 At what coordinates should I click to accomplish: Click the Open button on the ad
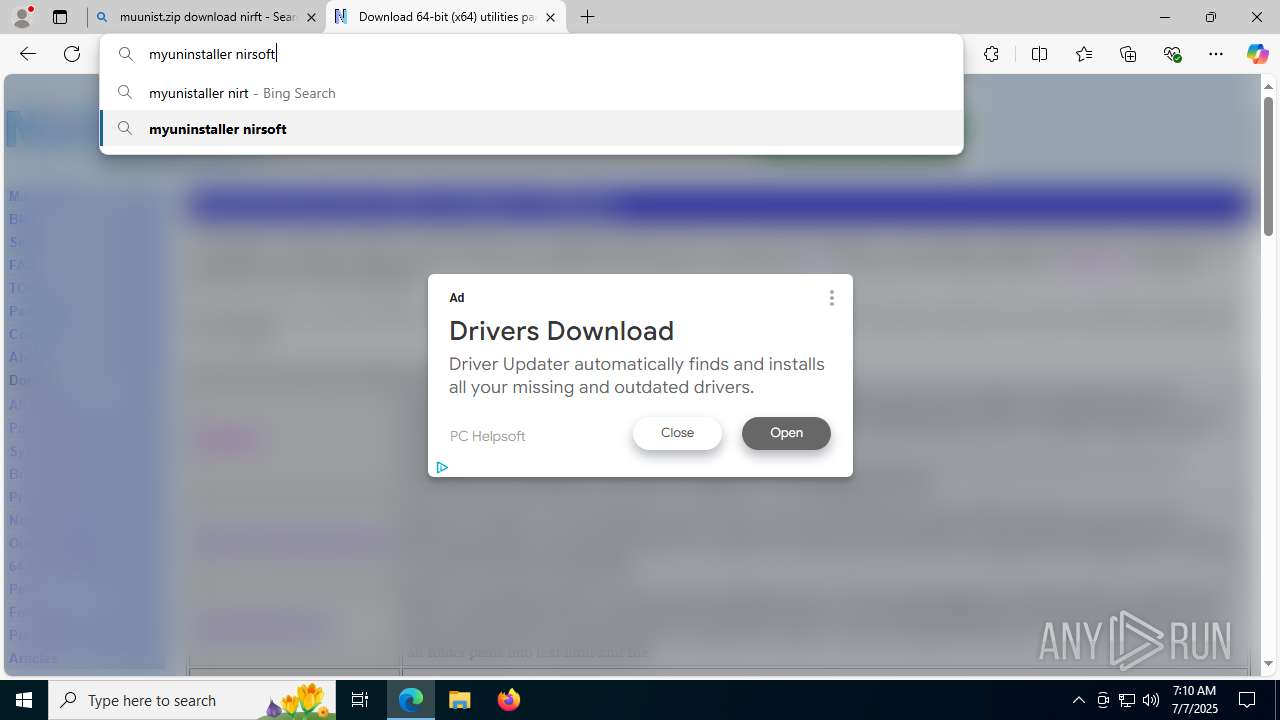pos(786,433)
